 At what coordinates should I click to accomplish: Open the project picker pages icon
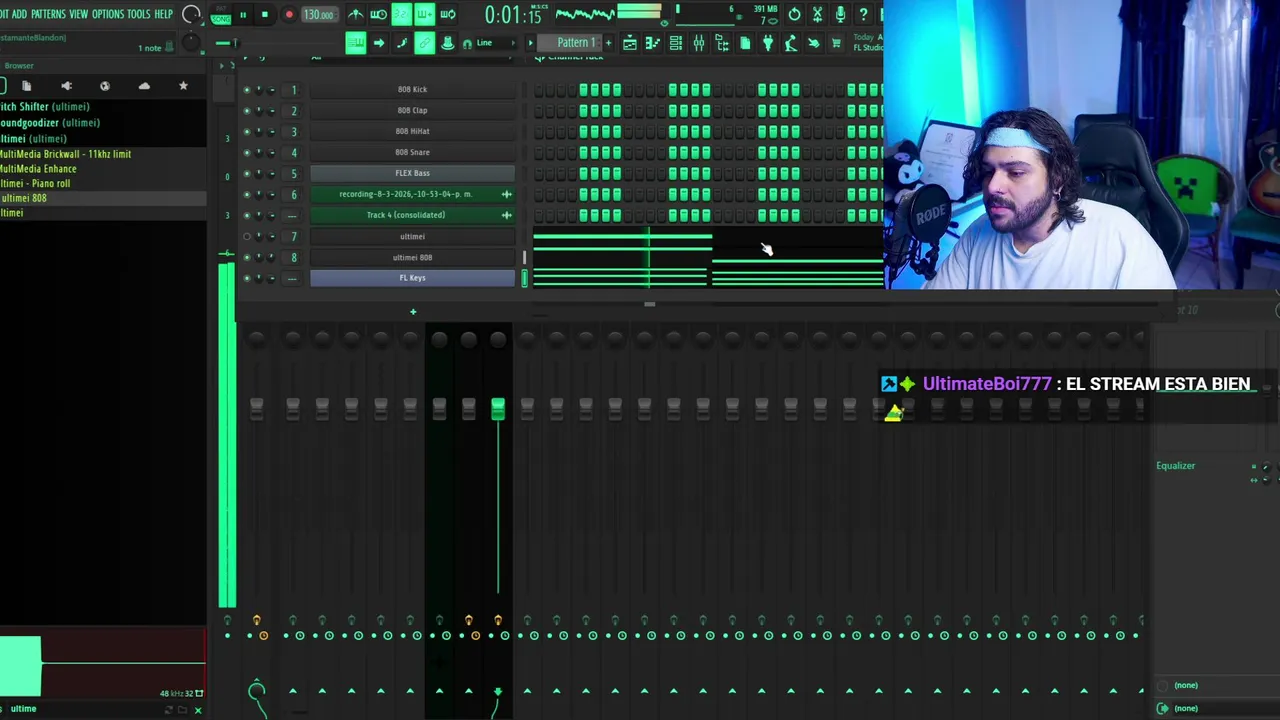pos(745,42)
